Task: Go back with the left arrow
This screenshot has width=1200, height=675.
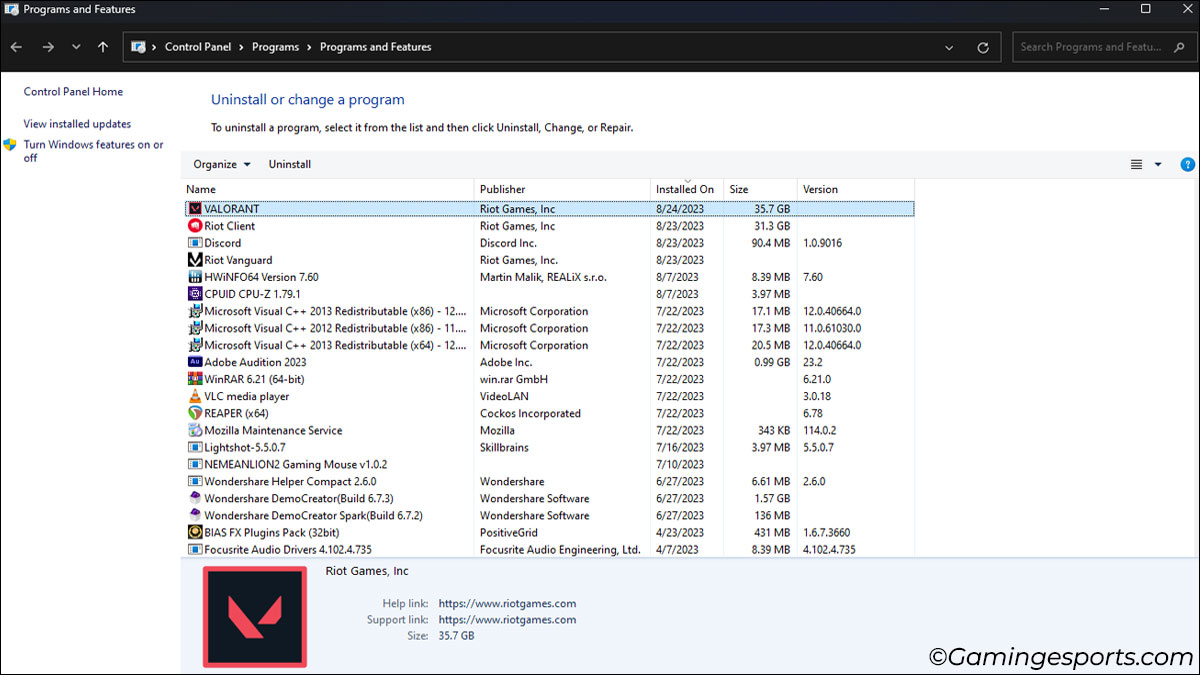Action: 17,47
